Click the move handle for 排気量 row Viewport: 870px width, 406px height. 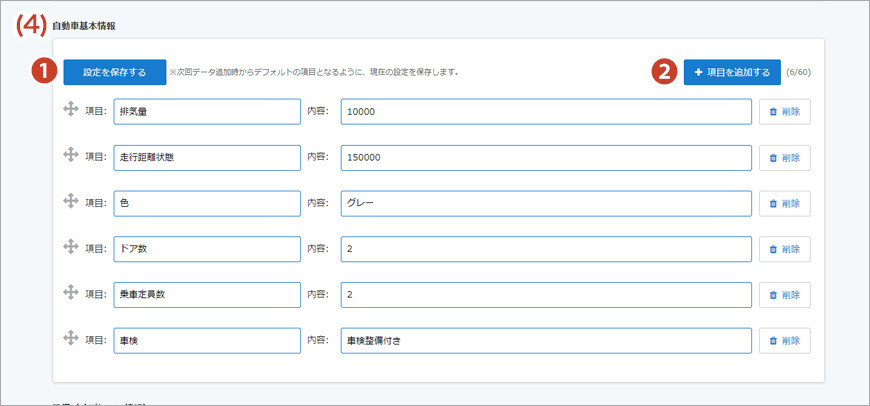click(71, 110)
